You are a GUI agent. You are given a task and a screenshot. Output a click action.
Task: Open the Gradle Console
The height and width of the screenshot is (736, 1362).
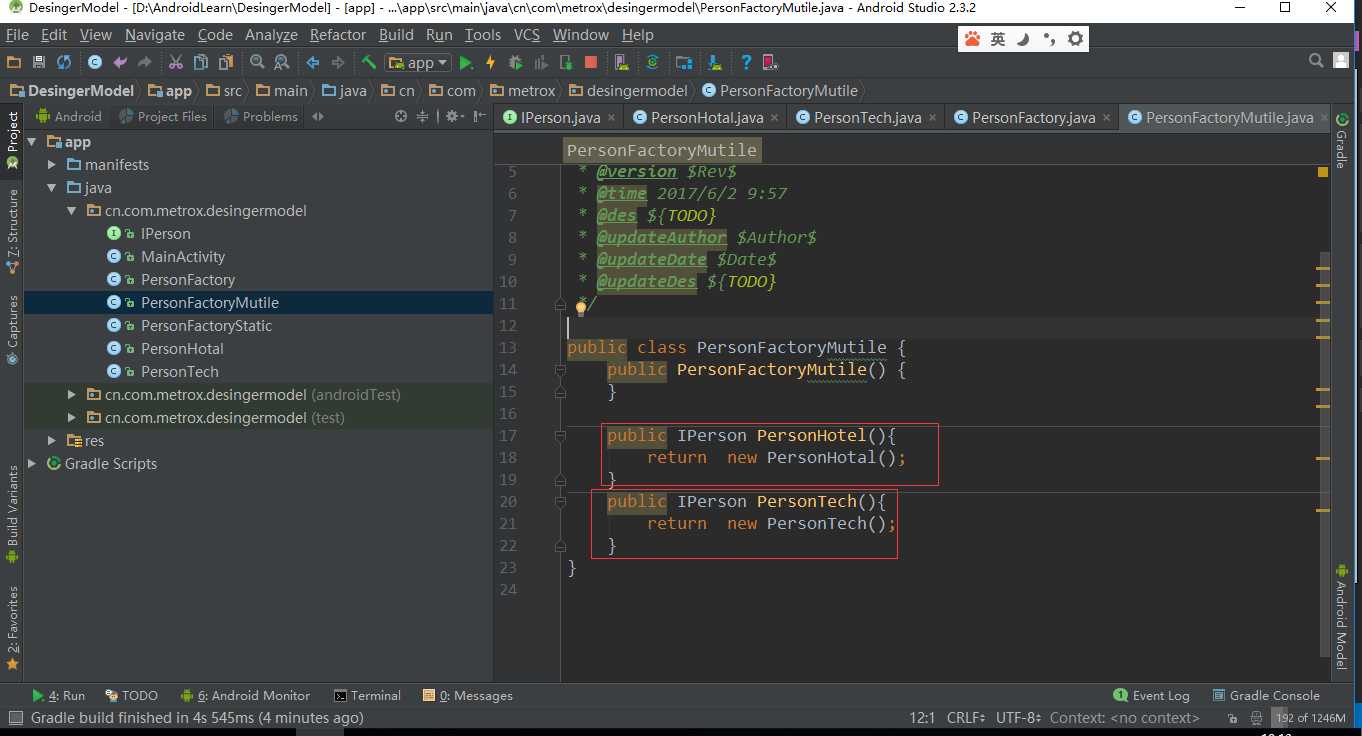pyautogui.click(x=1266, y=695)
